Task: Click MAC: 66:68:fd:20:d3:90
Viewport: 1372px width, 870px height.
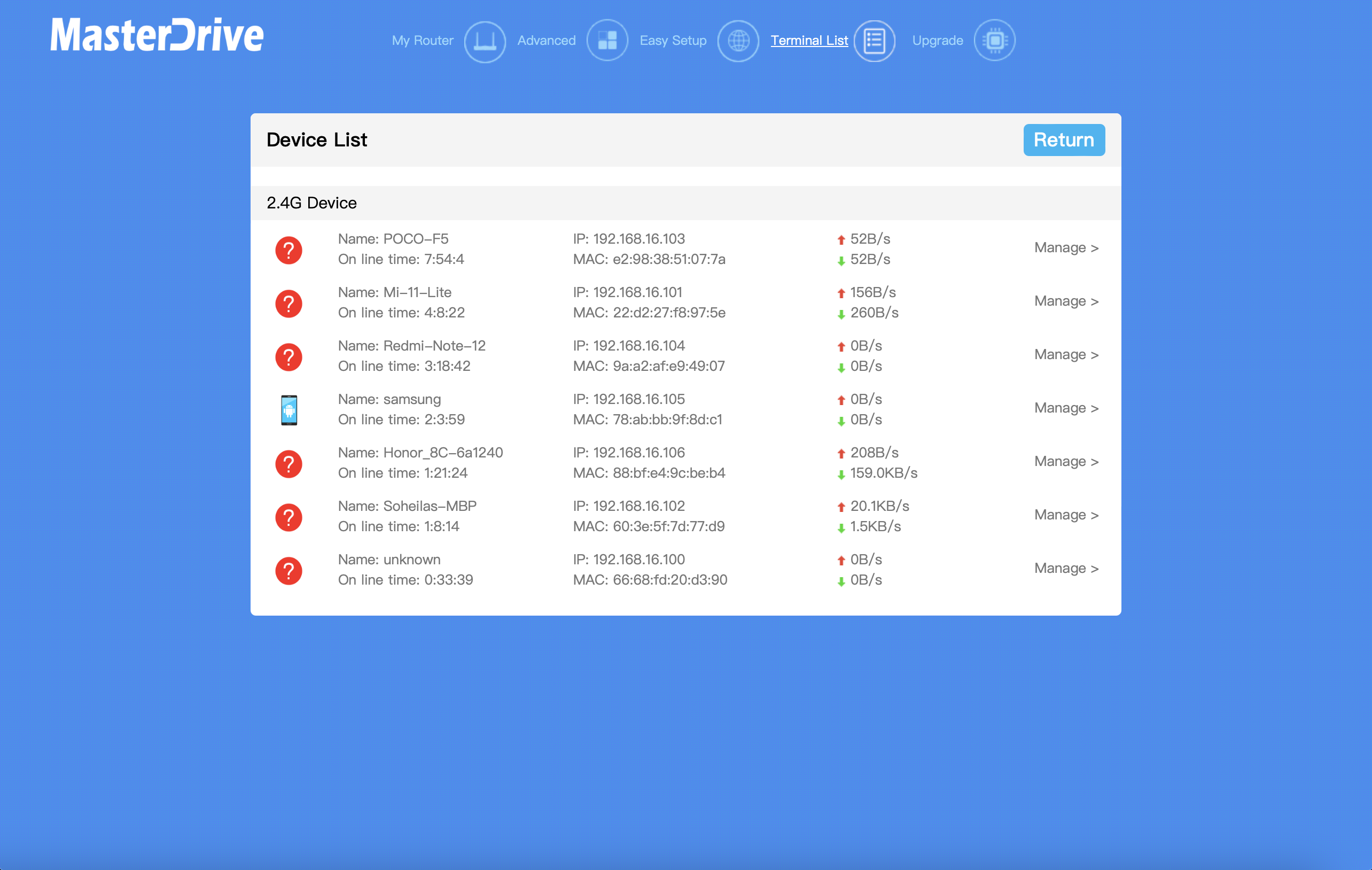Action: coord(650,580)
